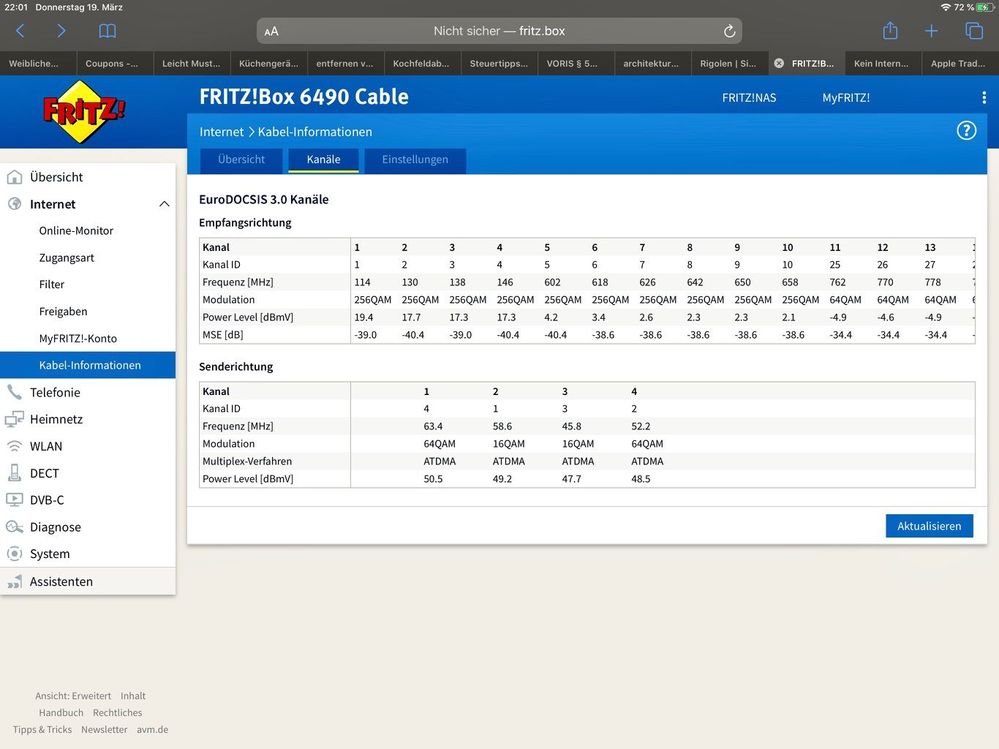
Task: Open help with the question mark icon
Action: [x=967, y=131]
